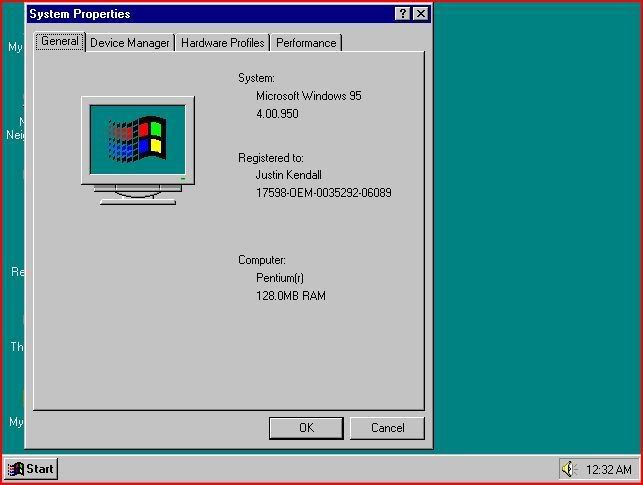Open the Hardware Profiles tab

click(x=222, y=43)
